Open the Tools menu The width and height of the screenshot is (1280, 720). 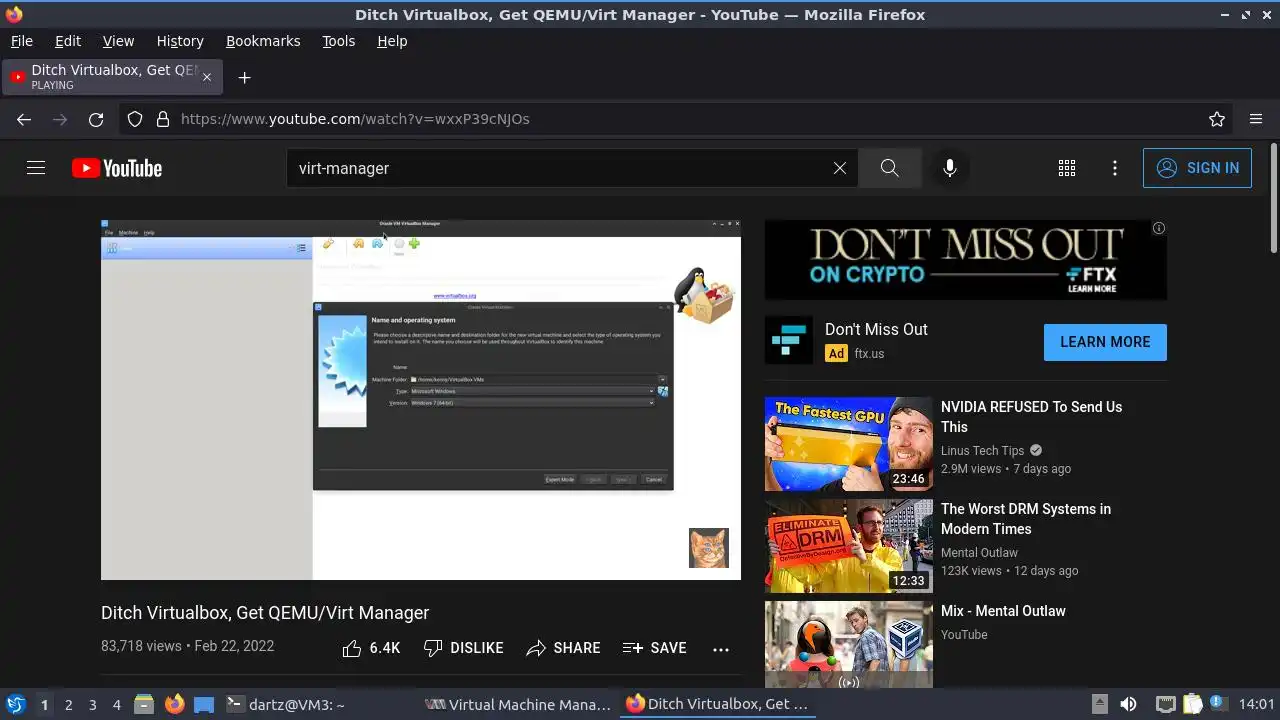tap(339, 41)
